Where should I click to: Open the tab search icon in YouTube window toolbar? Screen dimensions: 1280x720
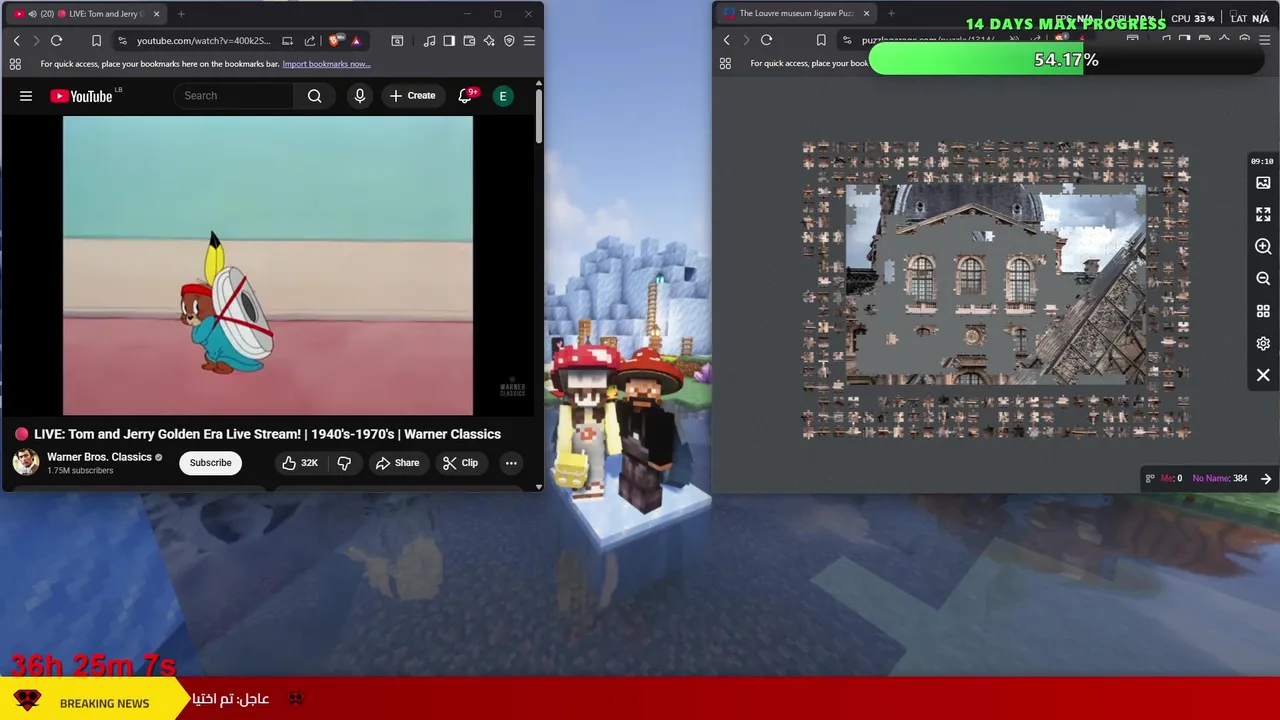click(x=397, y=41)
